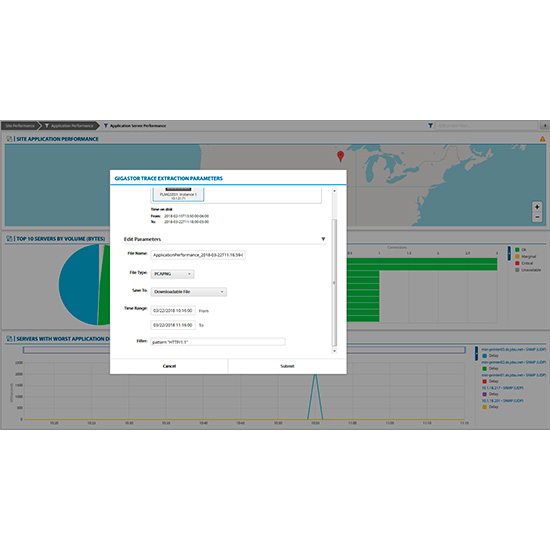Click the red map location pin
The height and width of the screenshot is (550, 550).
(340, 156)
